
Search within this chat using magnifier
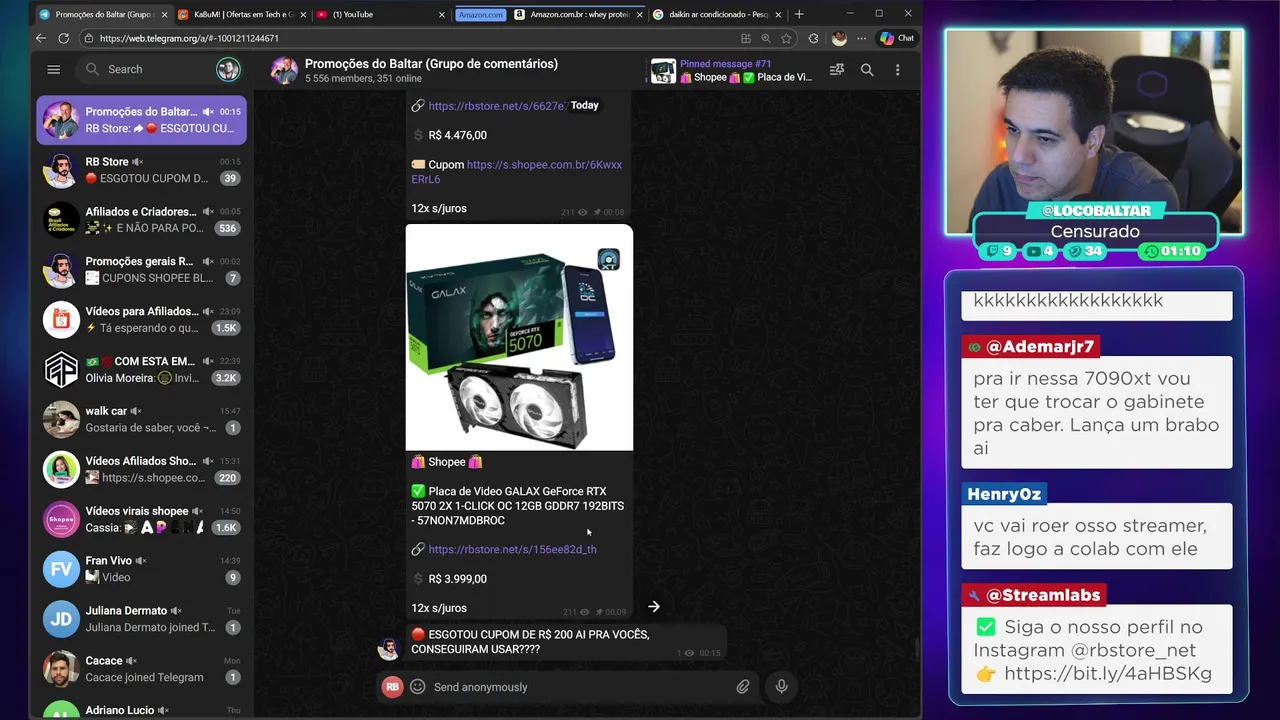[867, 70]
